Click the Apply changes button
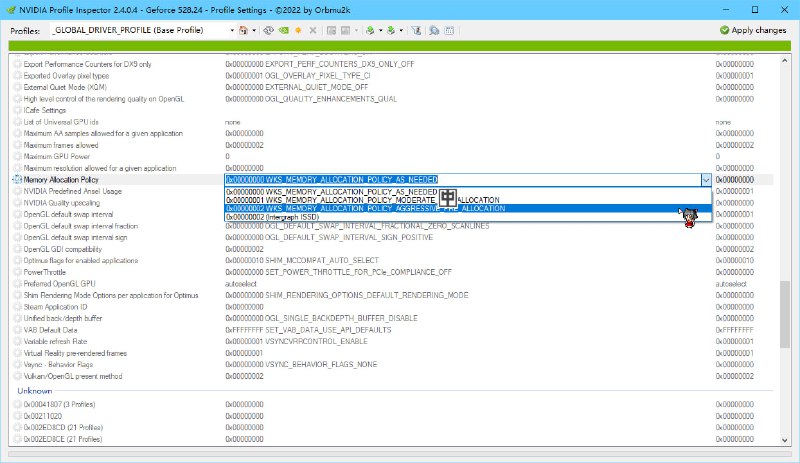Screen dimensions: 800x463 click(753, 30)
